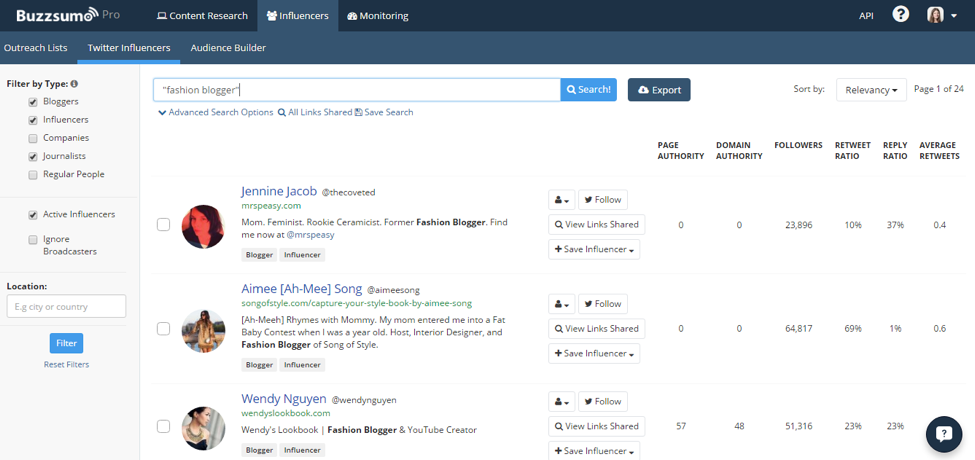Visit songofstyle.com book link
The image size is (975, 460).
click(x=357, y=303)
